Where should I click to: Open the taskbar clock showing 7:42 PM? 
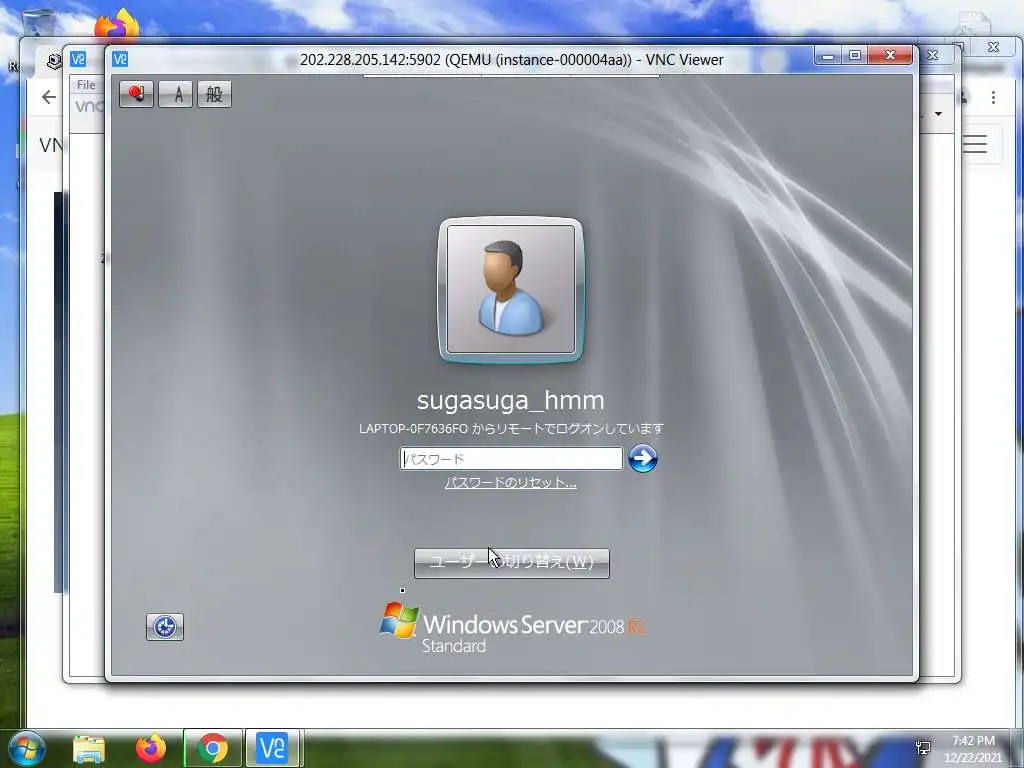973,749
